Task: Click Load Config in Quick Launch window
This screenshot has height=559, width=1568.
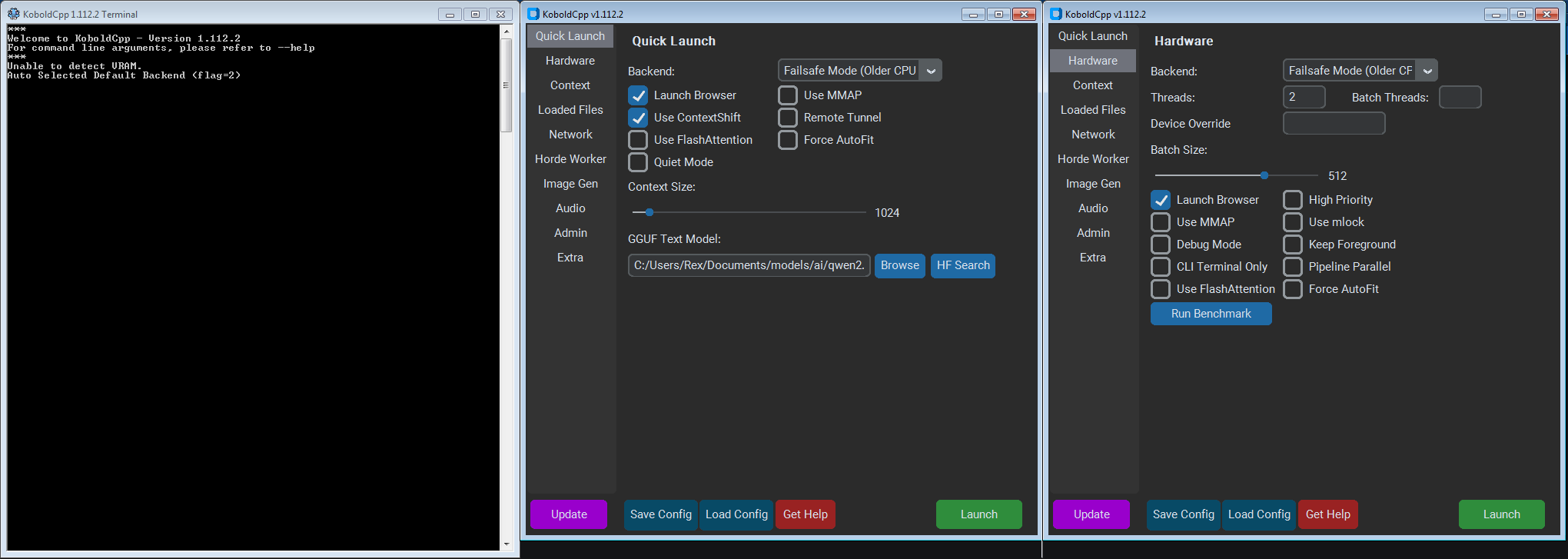Action: (x=736, y=514)
